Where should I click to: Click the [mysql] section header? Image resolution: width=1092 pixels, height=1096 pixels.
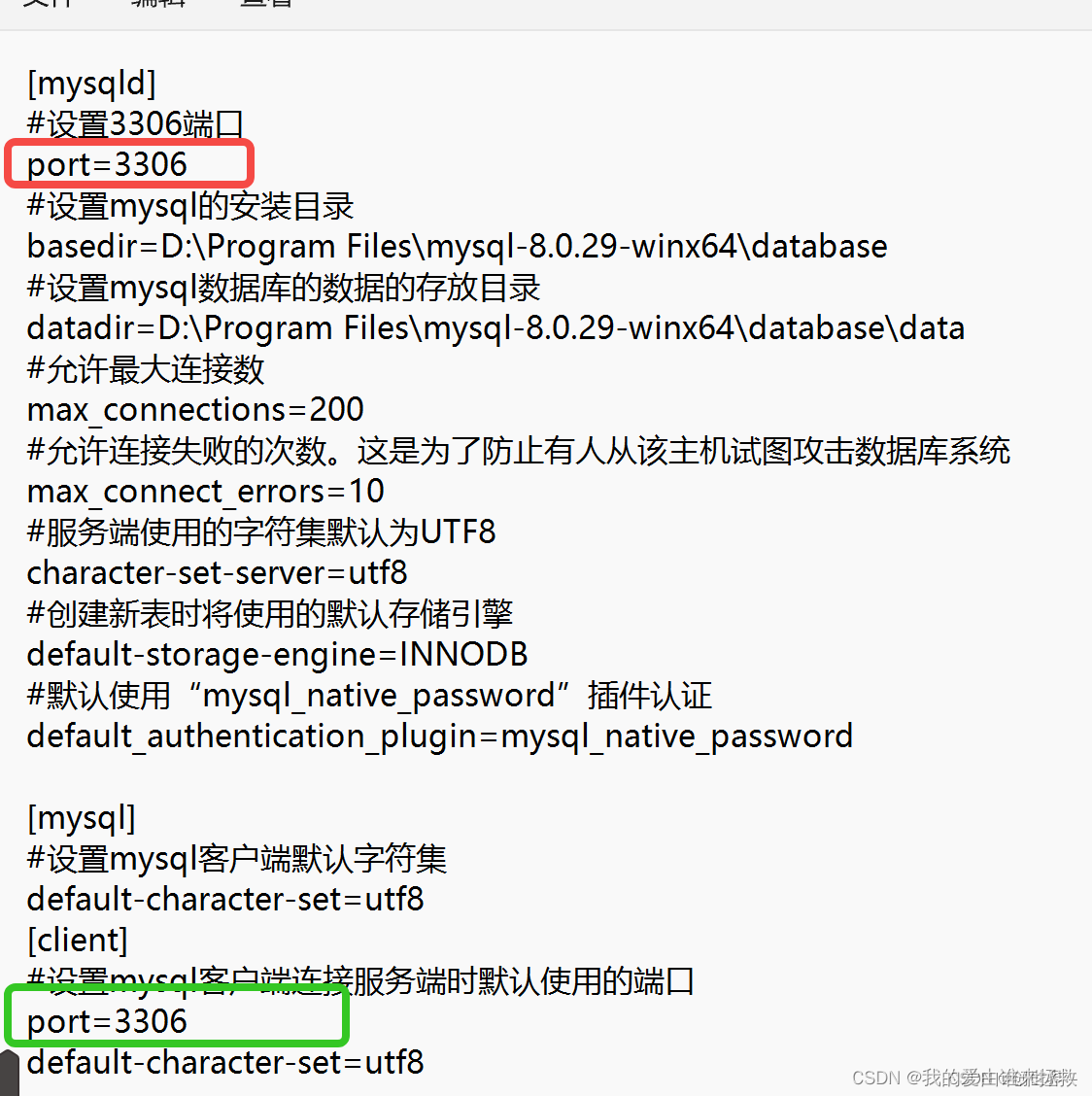[x=81, y=818]
